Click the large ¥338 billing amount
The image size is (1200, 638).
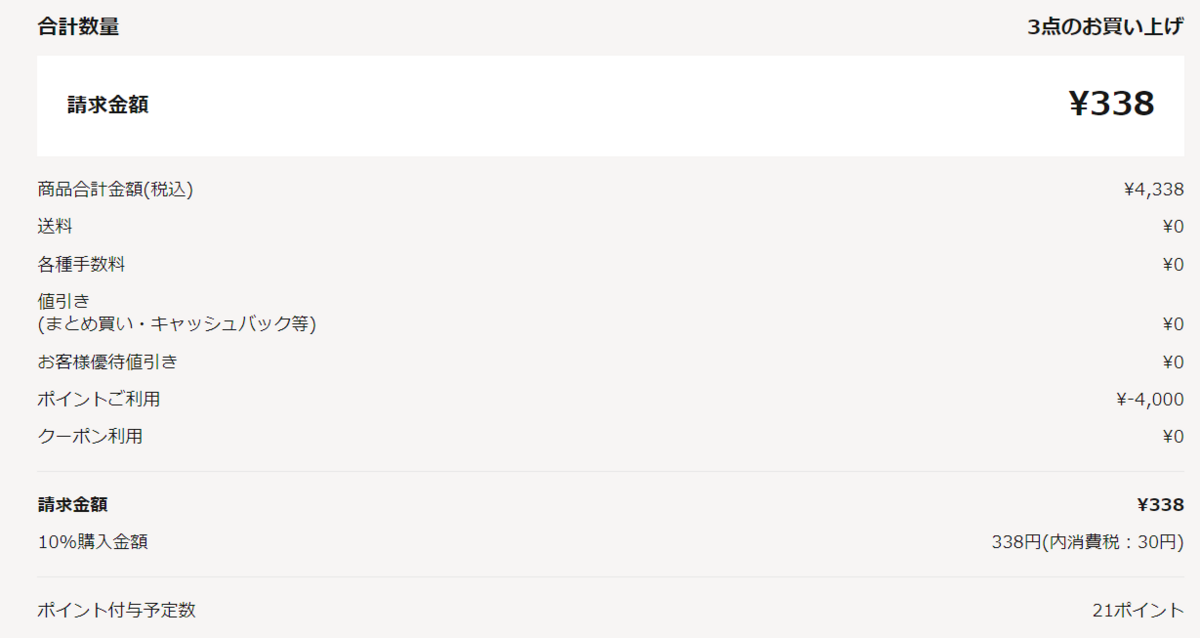coord(1112,103)
